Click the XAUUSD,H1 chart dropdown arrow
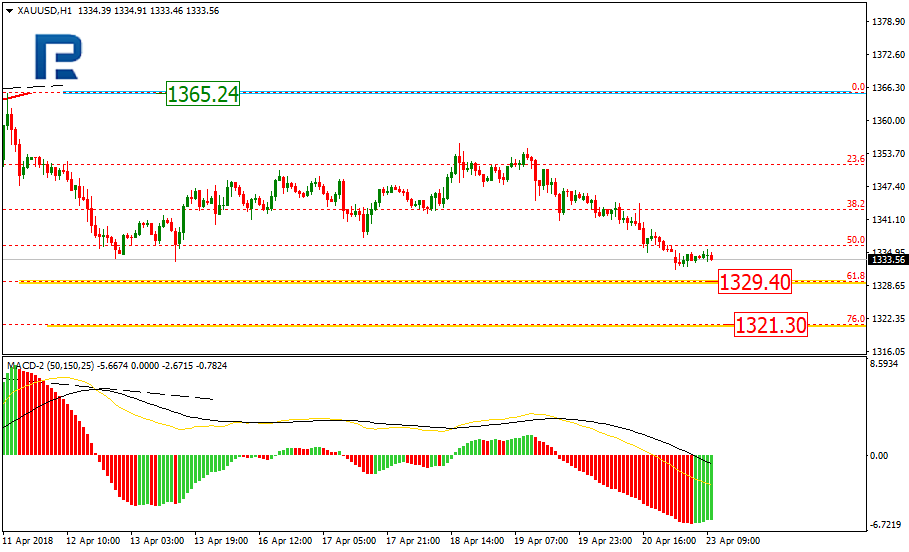Screen dimensions: 909x552 click(x=10, y=11)
